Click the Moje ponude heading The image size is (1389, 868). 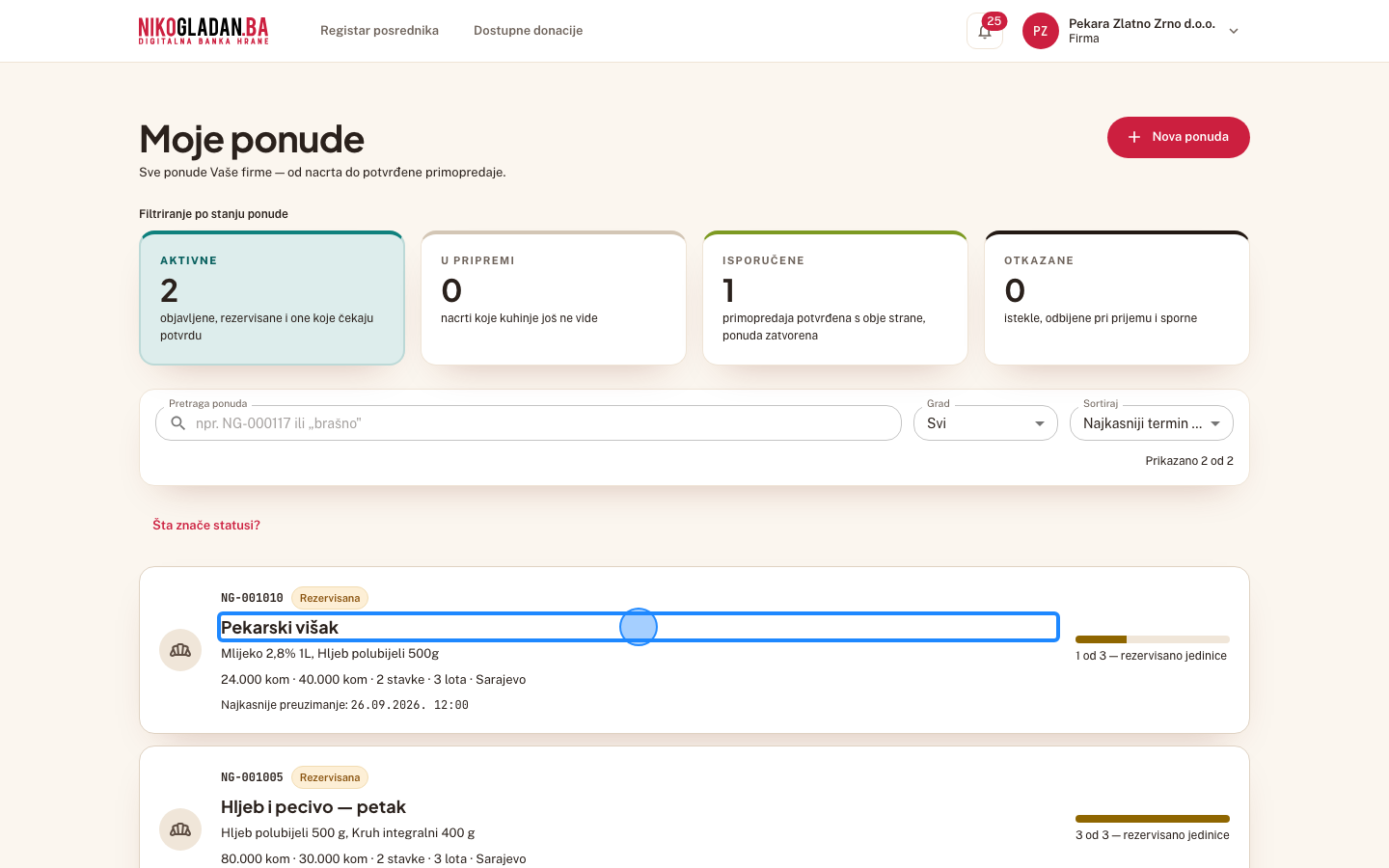(252, 140)
